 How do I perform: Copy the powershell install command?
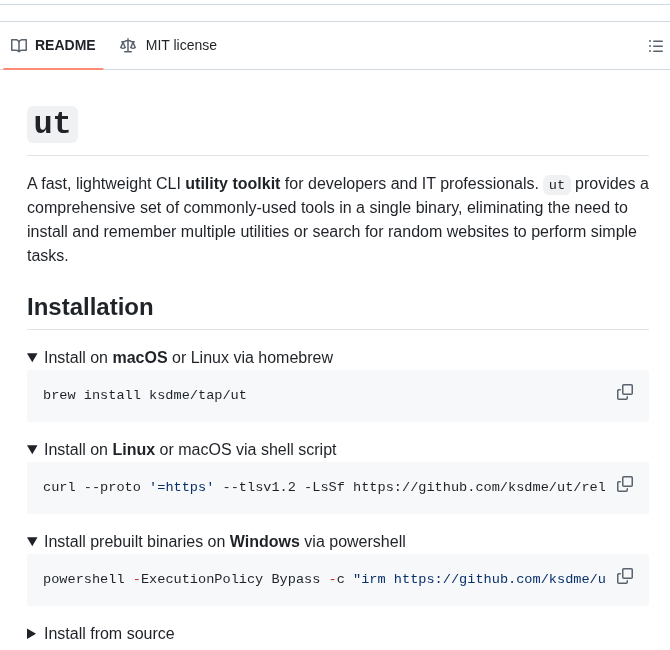[625, 576]
